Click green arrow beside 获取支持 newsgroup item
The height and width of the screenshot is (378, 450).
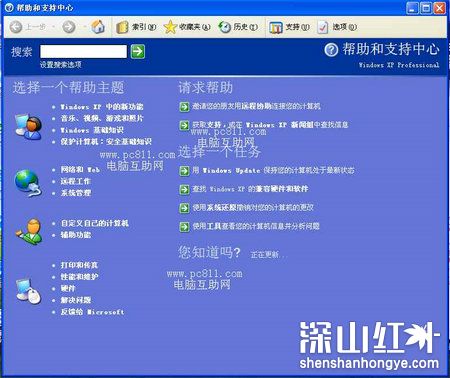click(x=184, y=125)
